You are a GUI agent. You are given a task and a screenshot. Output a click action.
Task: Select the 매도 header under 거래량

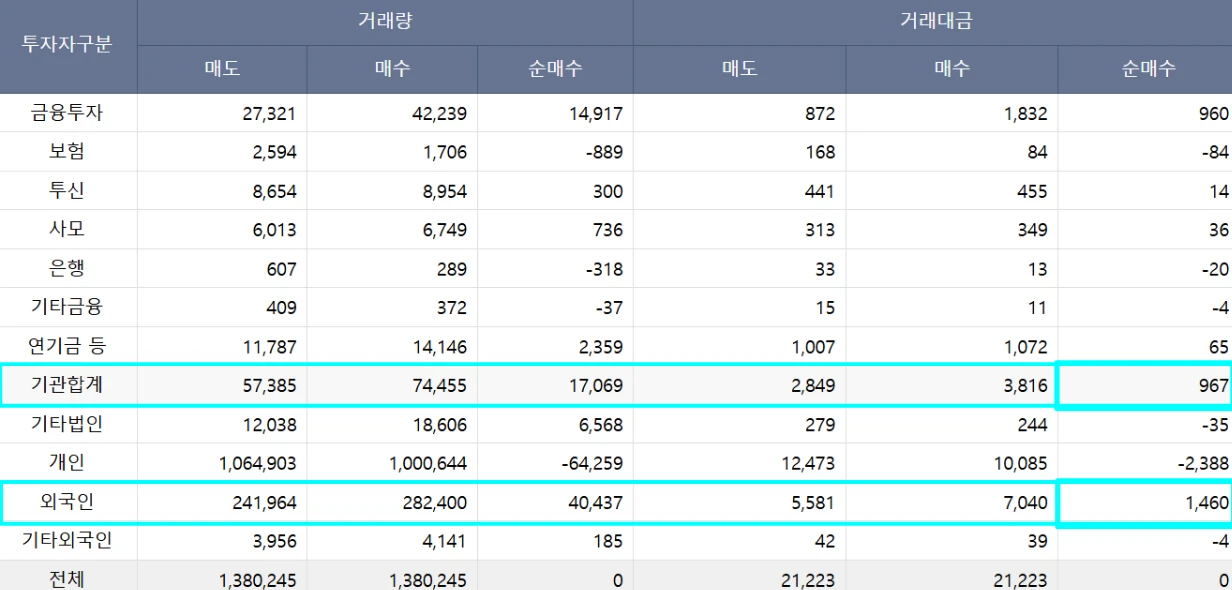tap(222, 69)
